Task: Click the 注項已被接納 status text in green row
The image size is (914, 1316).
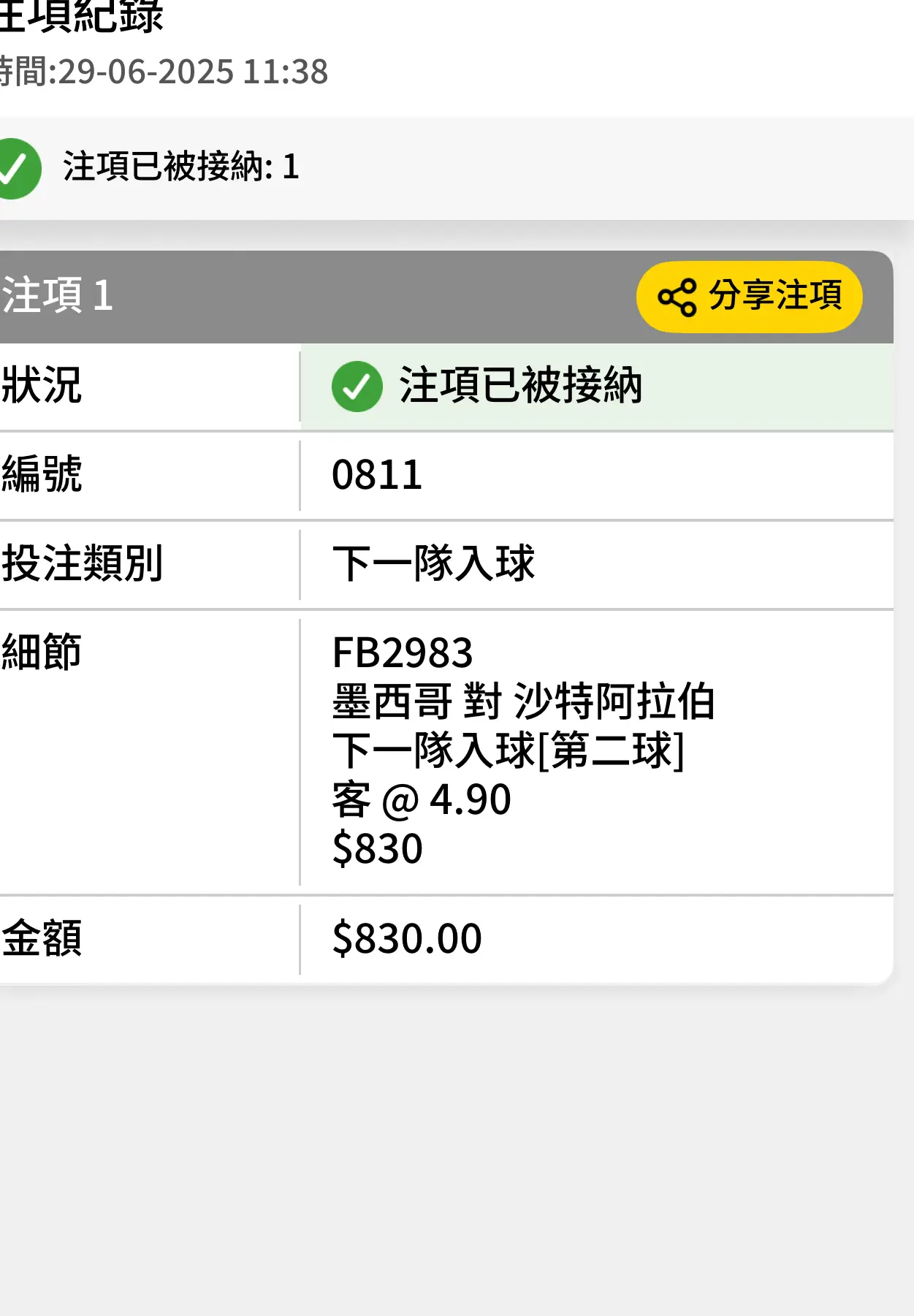Action: (520, 386)
